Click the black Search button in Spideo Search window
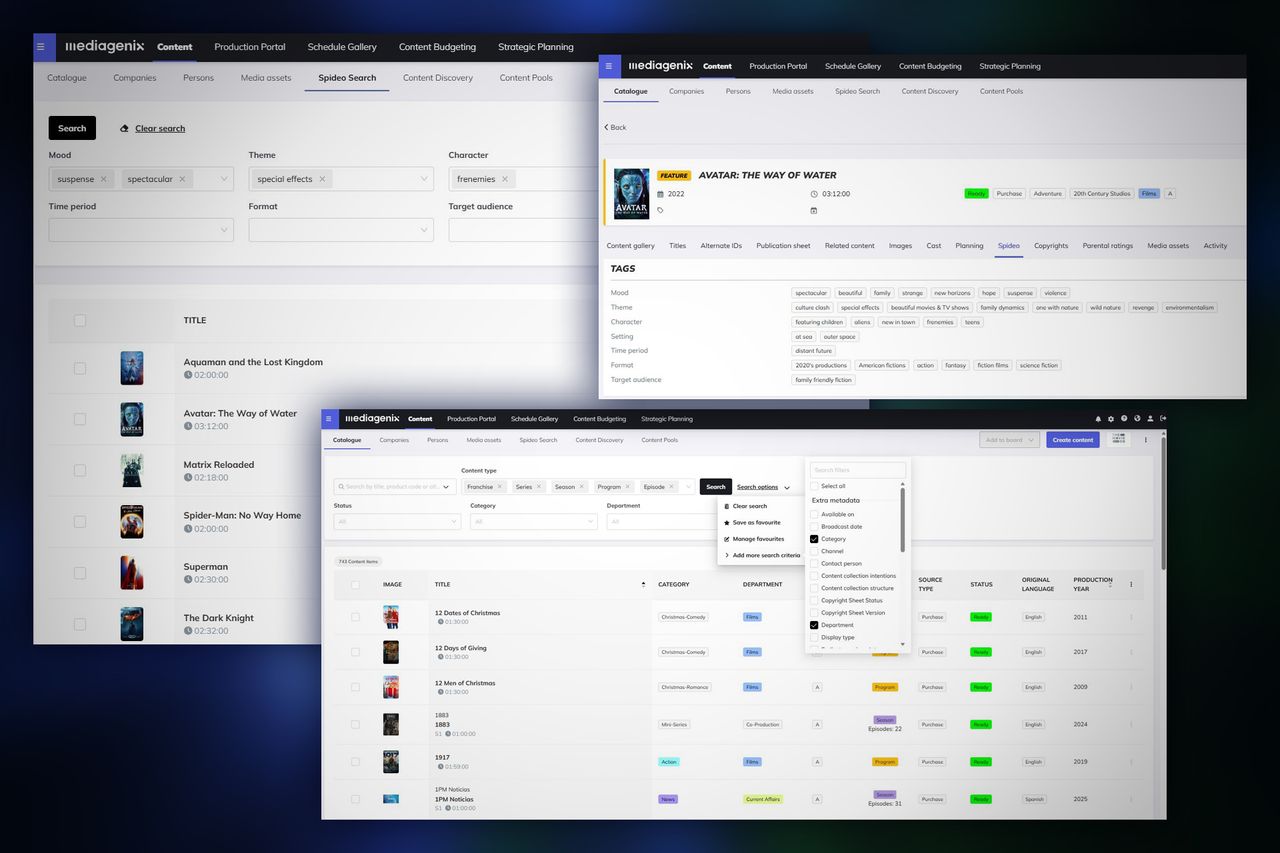 click(72, 128)
